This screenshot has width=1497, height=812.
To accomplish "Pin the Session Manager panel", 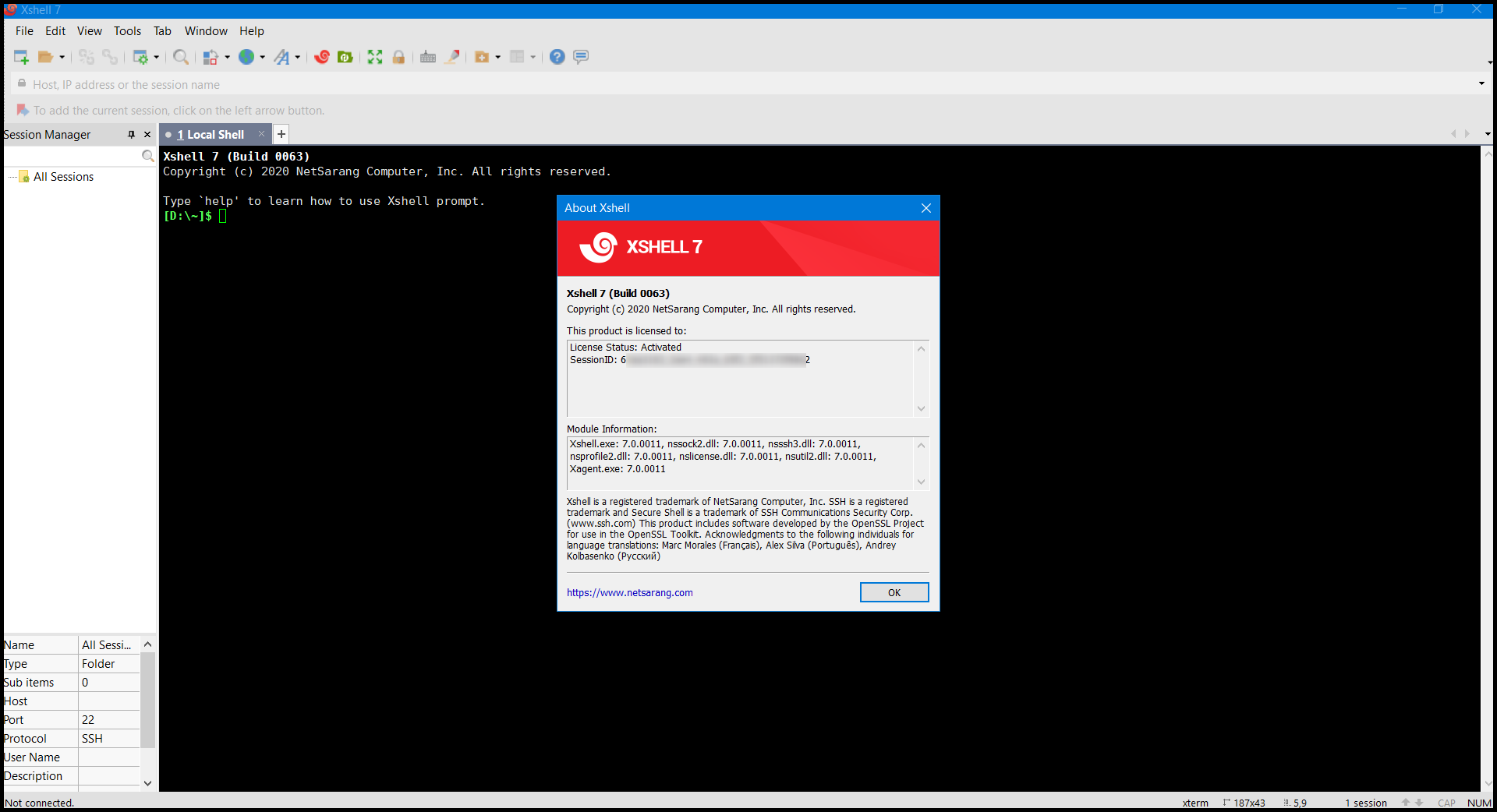I will [x=131, y=135].
